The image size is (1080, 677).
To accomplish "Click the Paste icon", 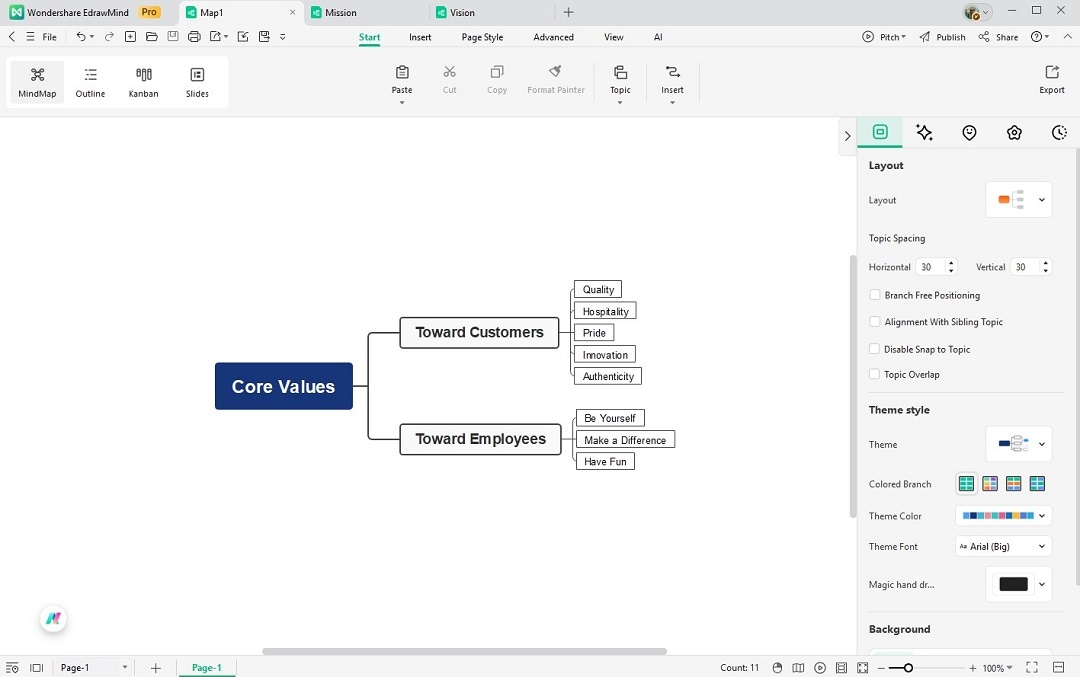I will [x=402, y=72].
